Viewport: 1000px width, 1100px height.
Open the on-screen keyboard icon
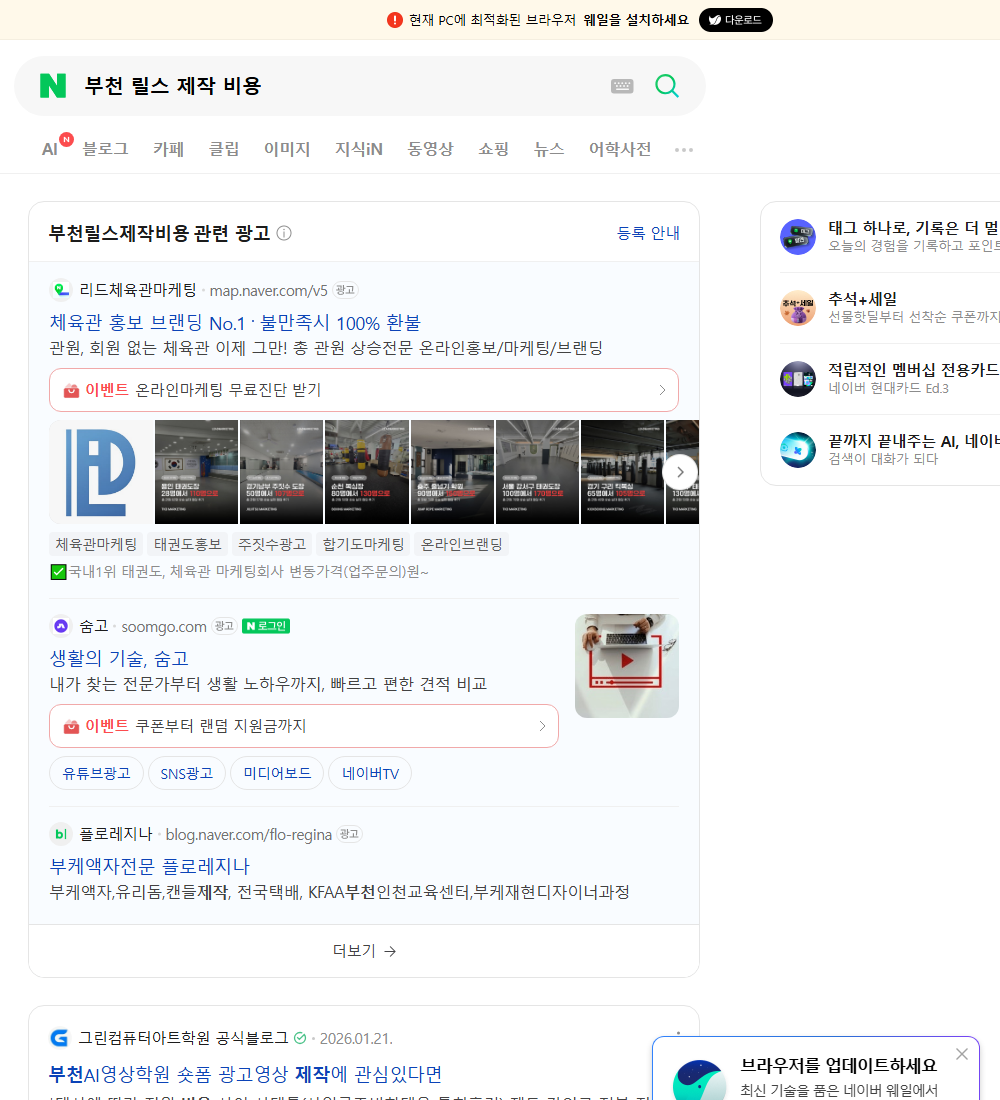coord(622,86)
